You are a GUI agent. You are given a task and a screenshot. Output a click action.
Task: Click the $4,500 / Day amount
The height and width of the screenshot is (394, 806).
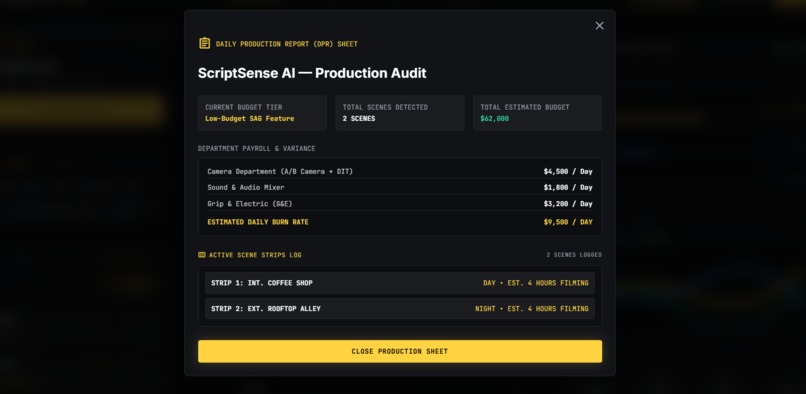tap(568, 171)
